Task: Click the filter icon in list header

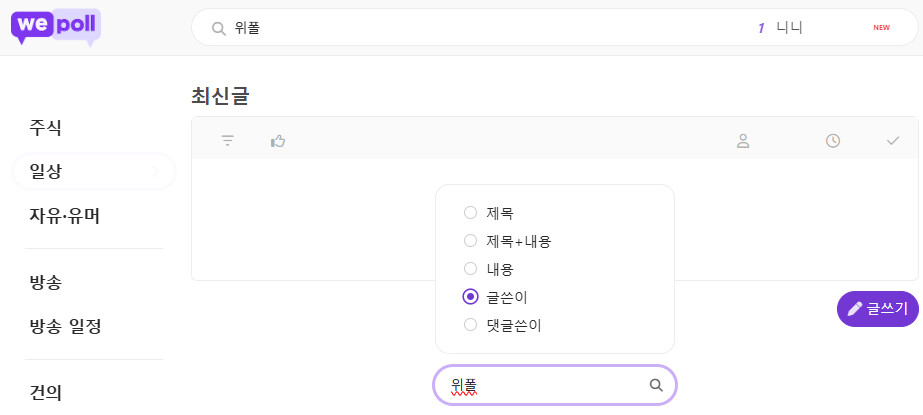Action: pos(228,141)
